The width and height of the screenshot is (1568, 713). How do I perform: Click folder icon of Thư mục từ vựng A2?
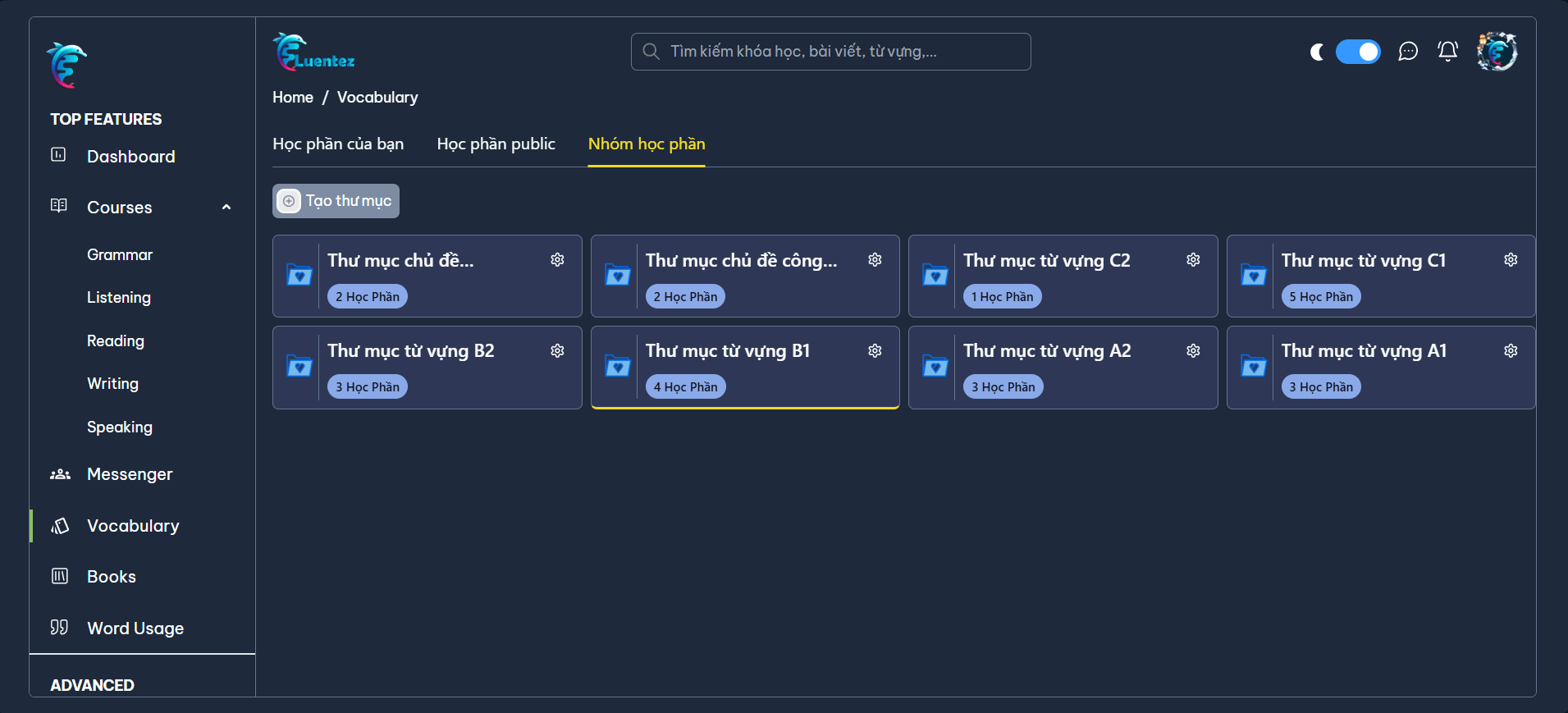935,366
